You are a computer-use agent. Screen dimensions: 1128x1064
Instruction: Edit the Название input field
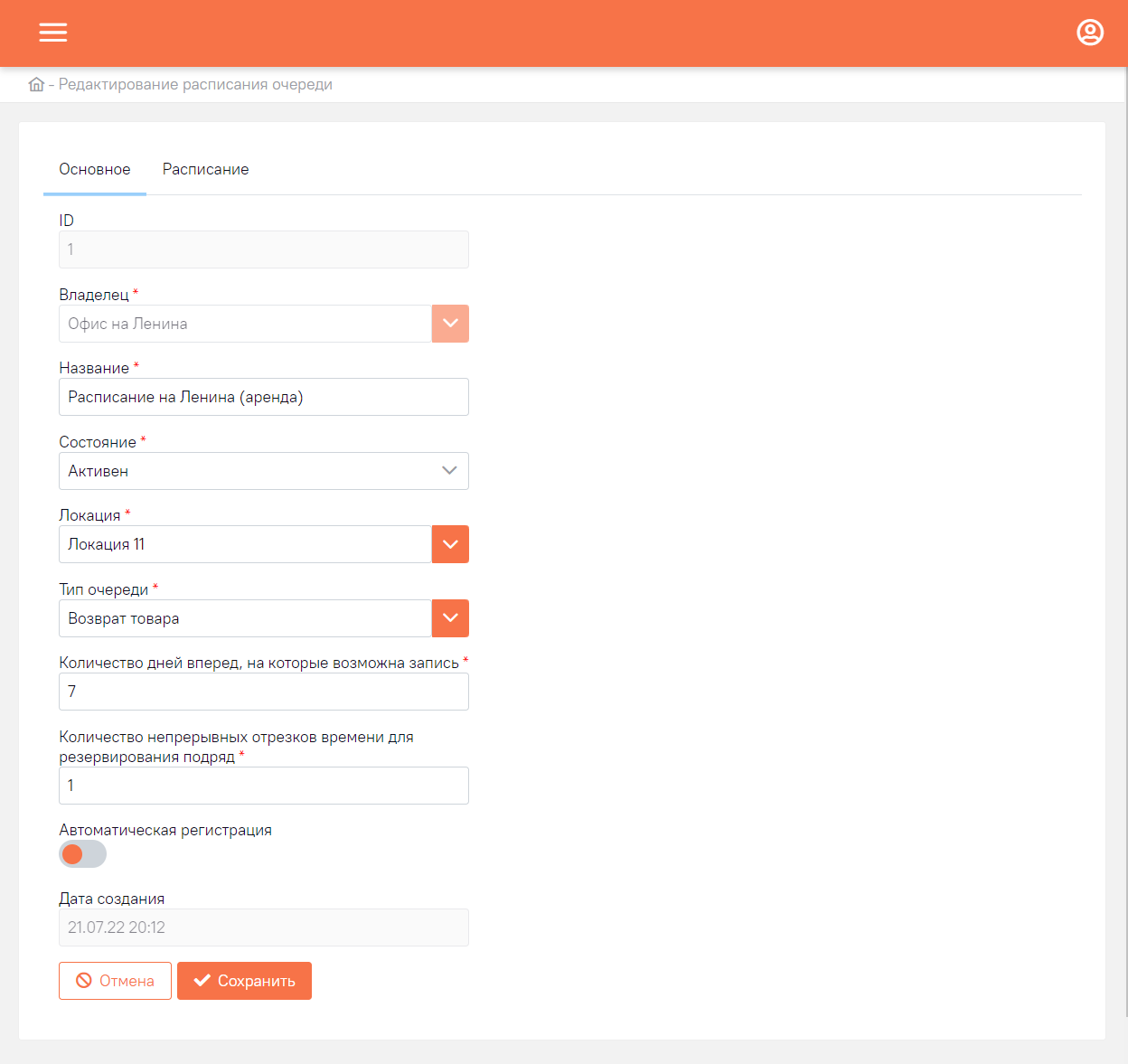264,397
